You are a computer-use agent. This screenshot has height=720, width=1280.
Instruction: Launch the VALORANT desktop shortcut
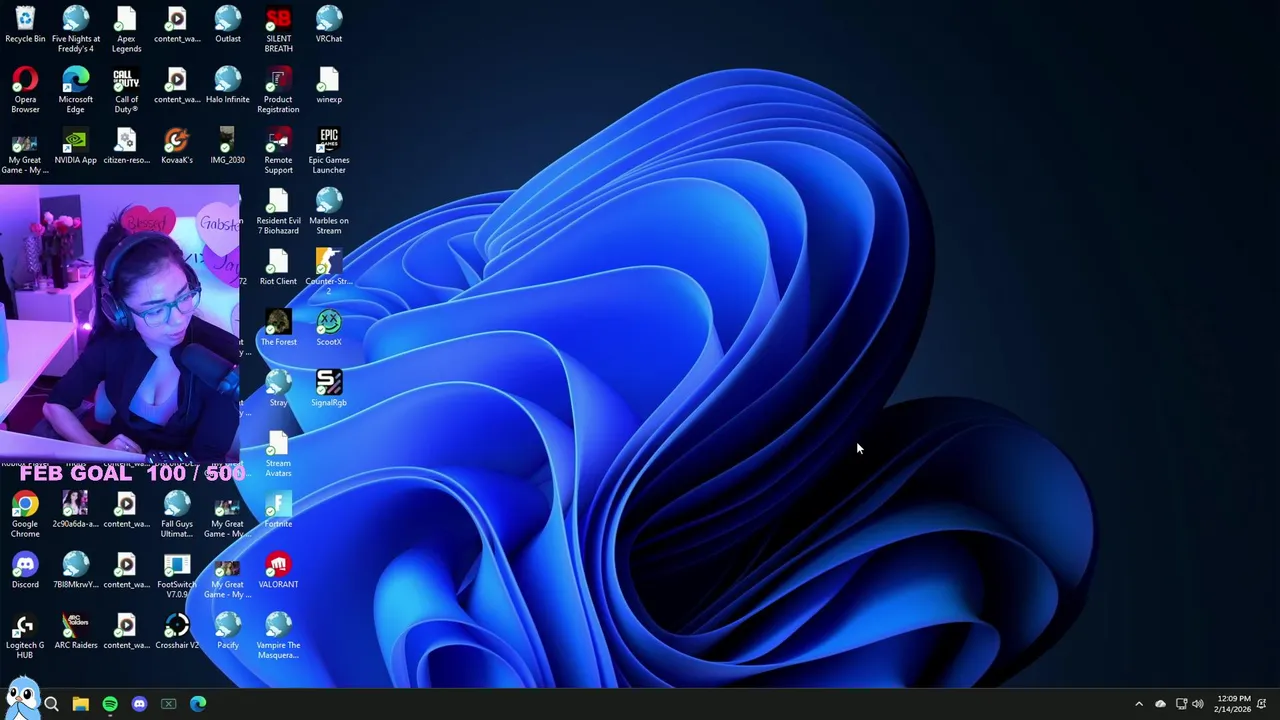pyautogui.click(x=278, y=571)
